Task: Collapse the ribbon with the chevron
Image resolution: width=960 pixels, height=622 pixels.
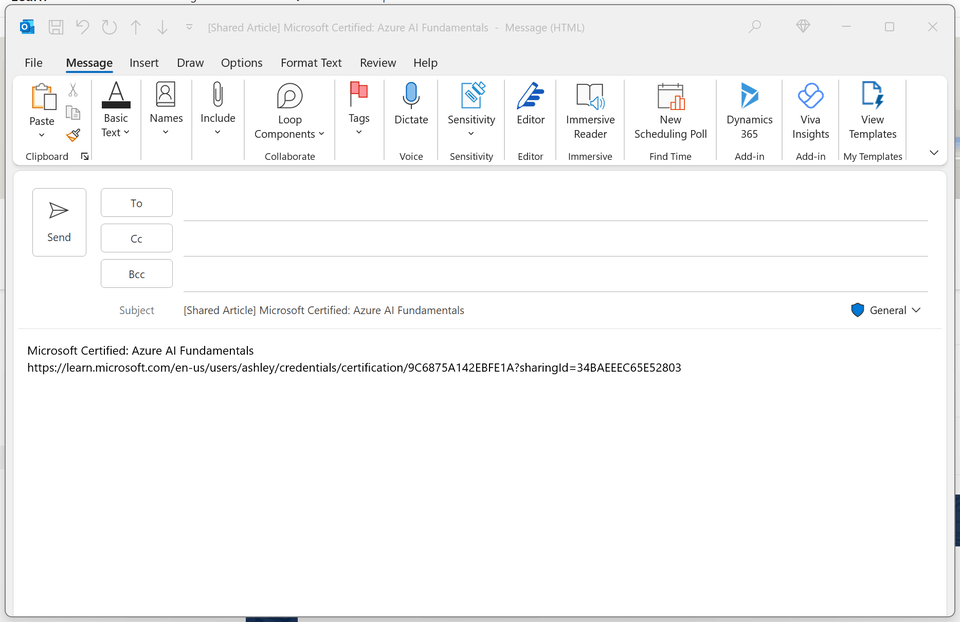Action: point(934,153)
